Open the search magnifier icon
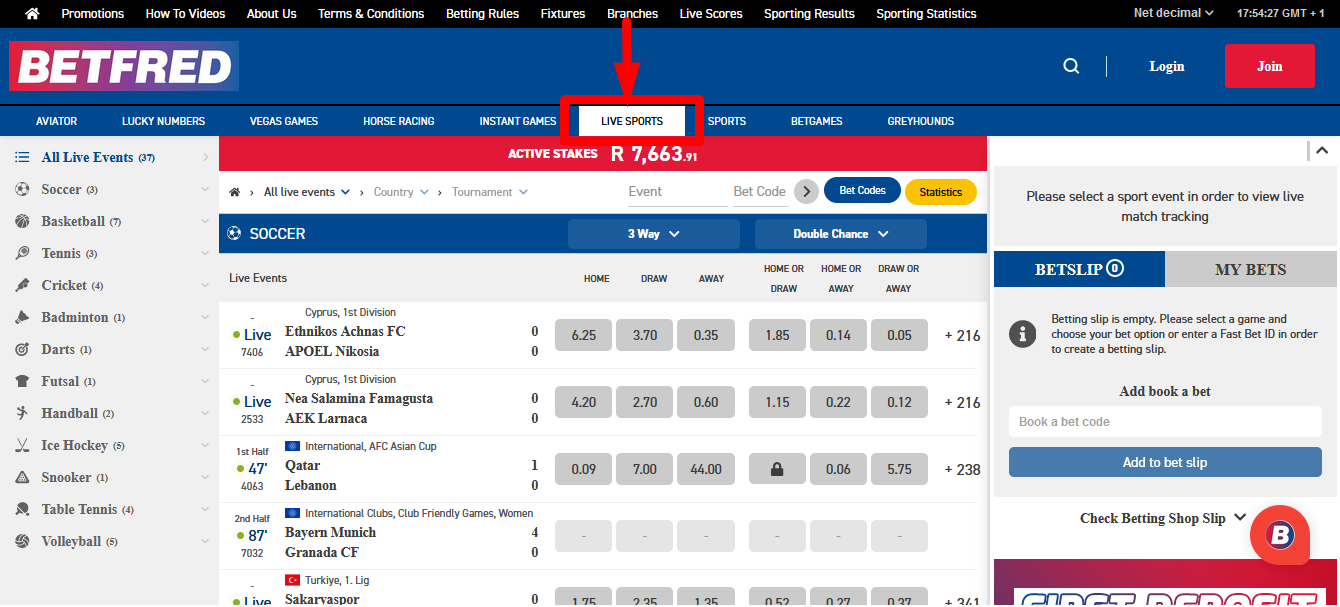The width and height of the screenshot is (1340, 607). tap(1071, 66)
